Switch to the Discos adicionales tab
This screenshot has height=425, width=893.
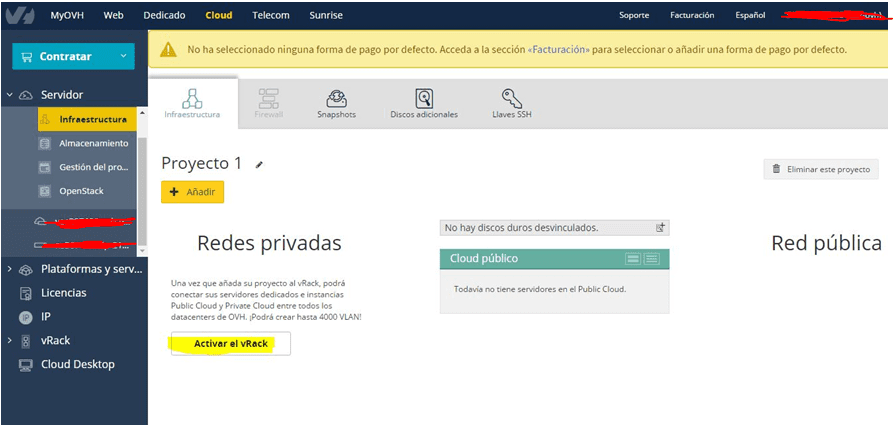(424, 104)
